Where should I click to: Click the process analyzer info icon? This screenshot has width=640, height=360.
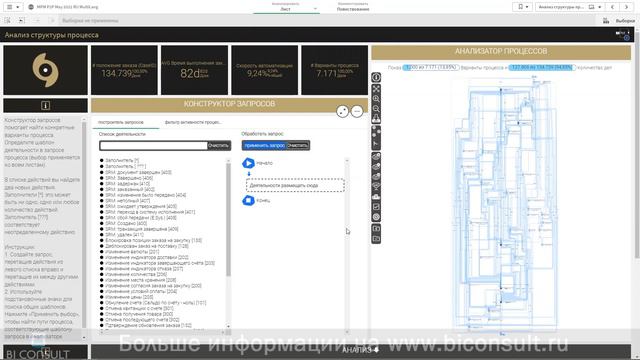tap(376, 77)
